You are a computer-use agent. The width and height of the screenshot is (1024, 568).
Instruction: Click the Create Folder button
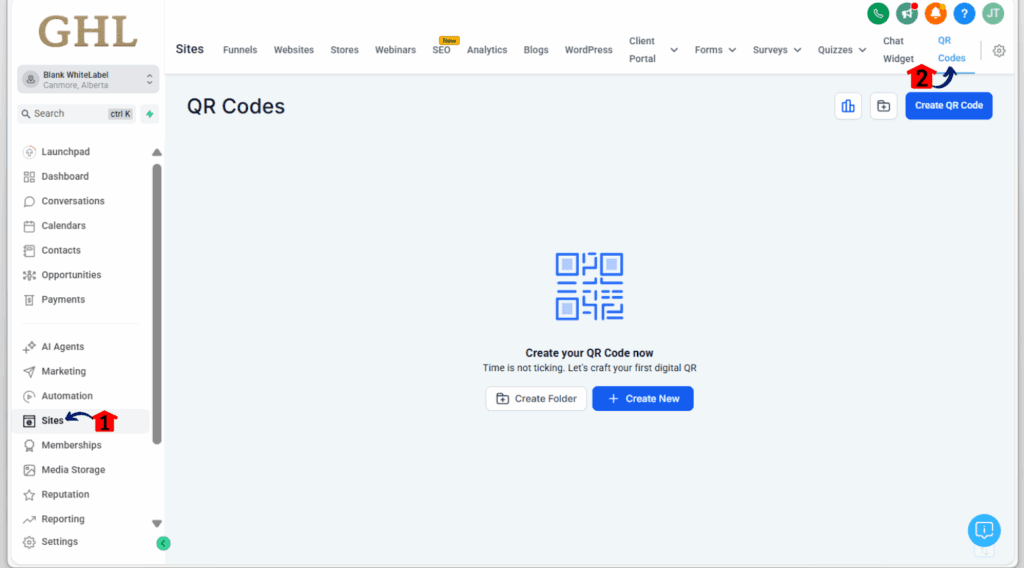click(x=536, y=399)
